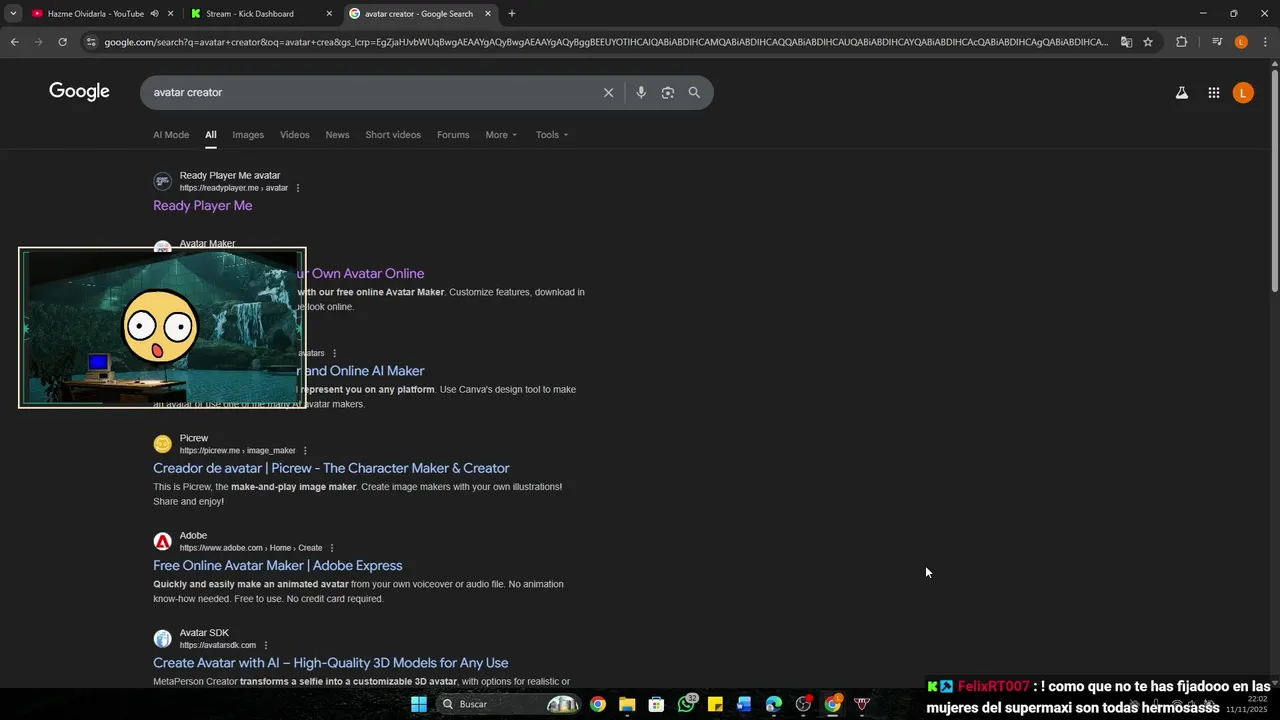Click the Adobe site favicon
Screen dimensions: 1280x720
point(162,541)
